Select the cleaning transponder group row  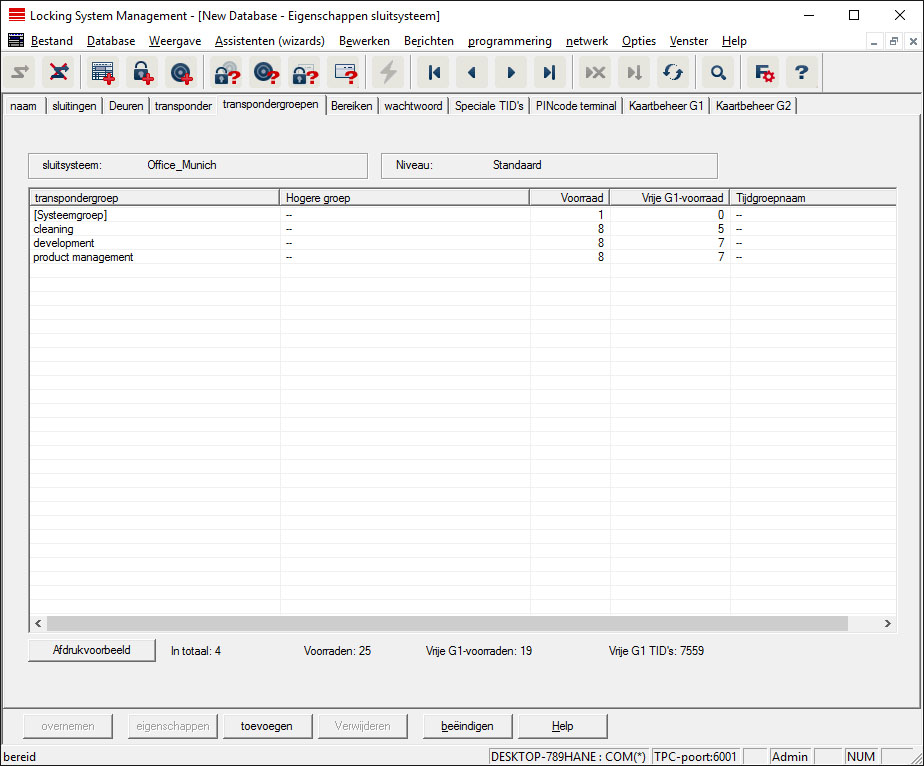click(54, 229)
